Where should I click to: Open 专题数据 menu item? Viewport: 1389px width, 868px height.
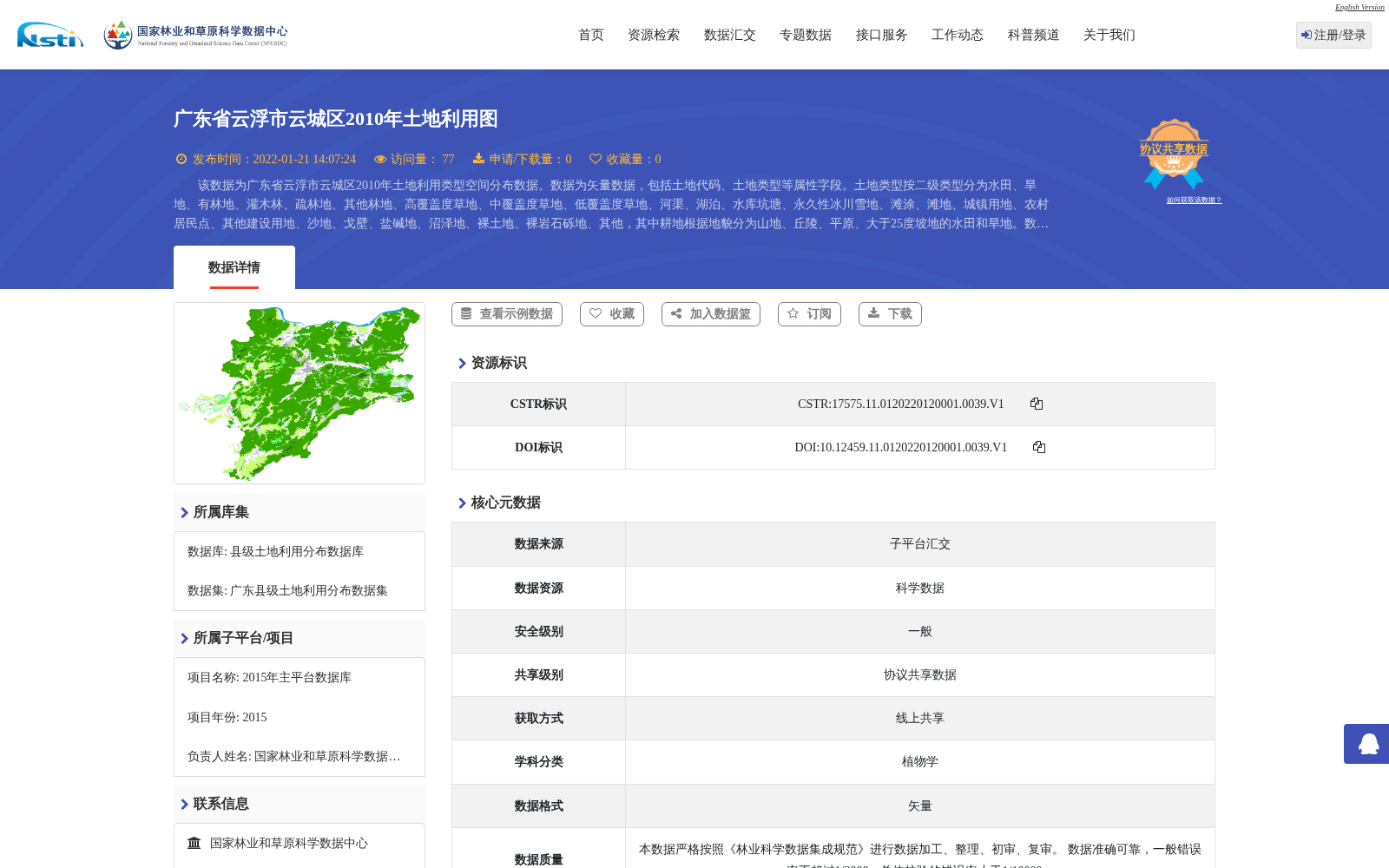(806, 35)
